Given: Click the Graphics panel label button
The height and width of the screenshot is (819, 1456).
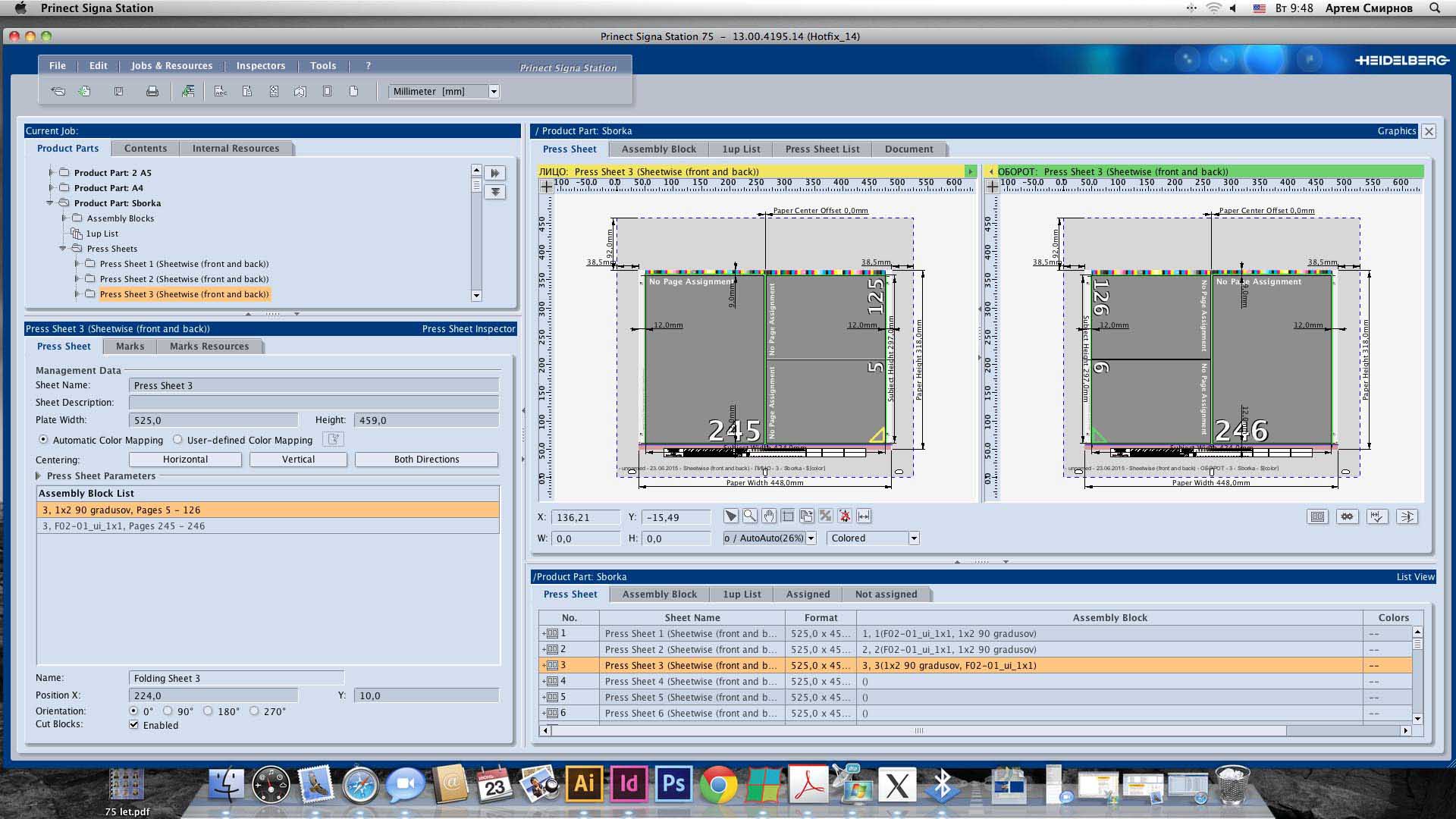Looking at the screenshot, I should (x=1396, y=130).
